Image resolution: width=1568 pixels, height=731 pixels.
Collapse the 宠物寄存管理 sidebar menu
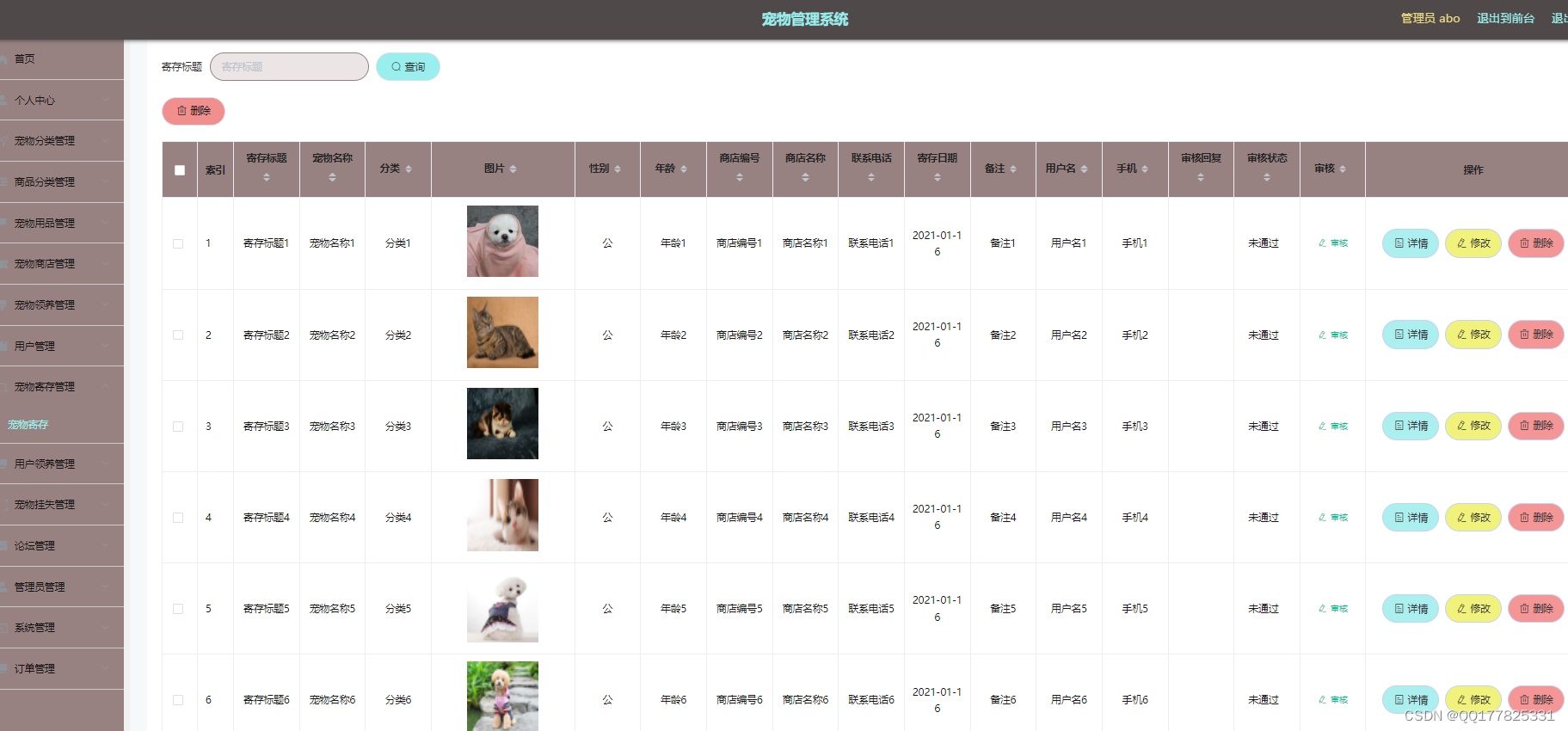(x=62, y=387)
